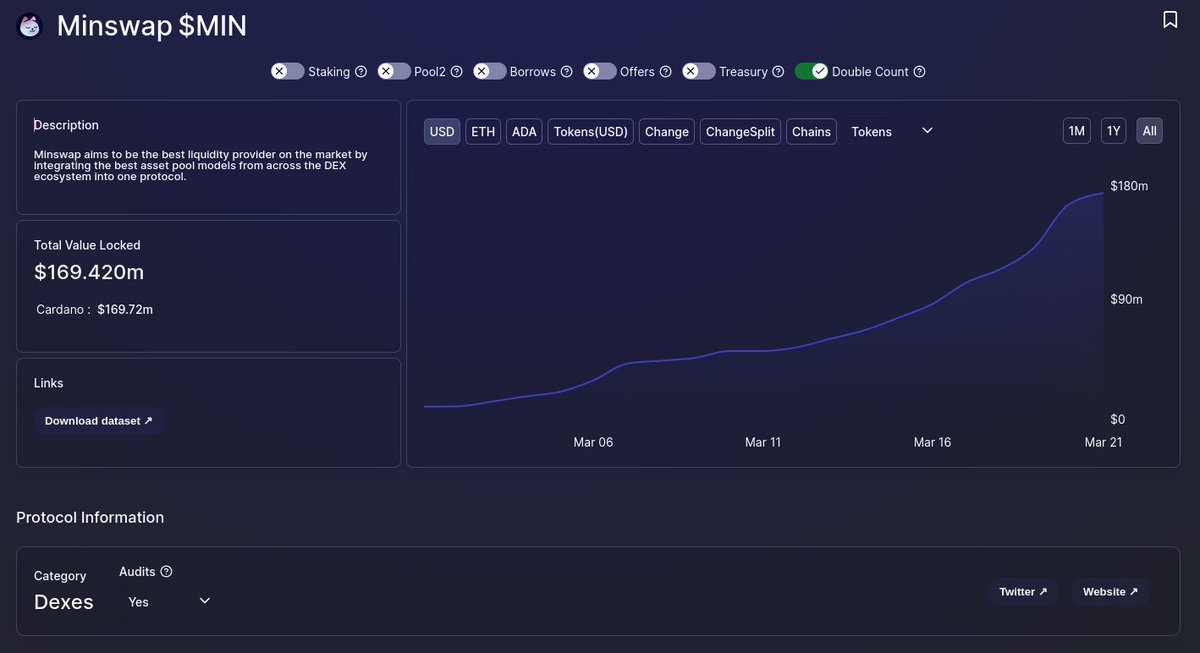Image resolution: width=1200 pixels, height=653 pixels.
Task: Open the Treasury help tooltip icon
Action: pos(779,71)
